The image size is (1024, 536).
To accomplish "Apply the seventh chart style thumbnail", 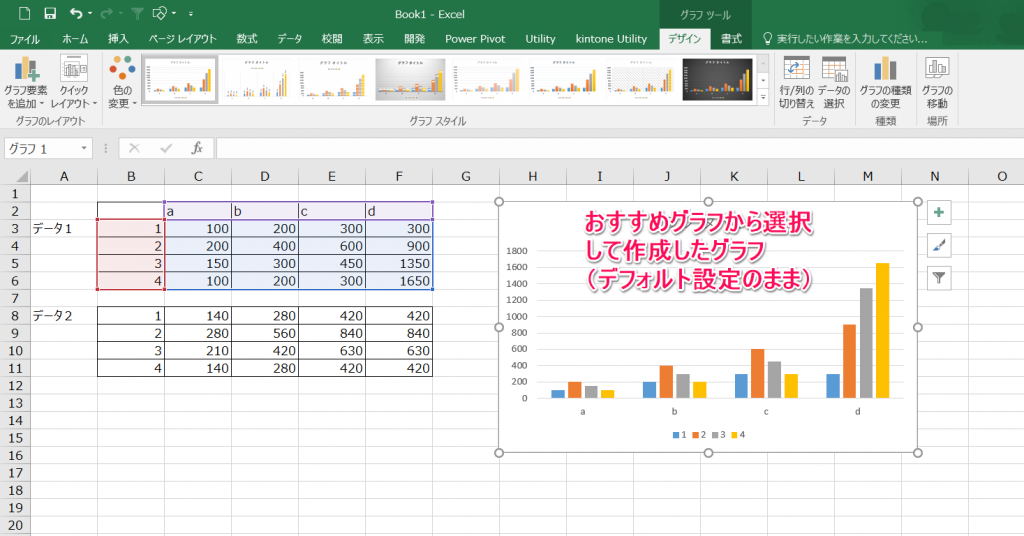I will 641,80.
